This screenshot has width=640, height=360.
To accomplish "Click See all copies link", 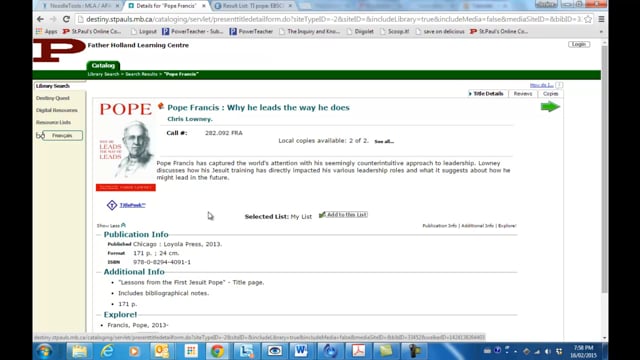I will pos(384,142).
